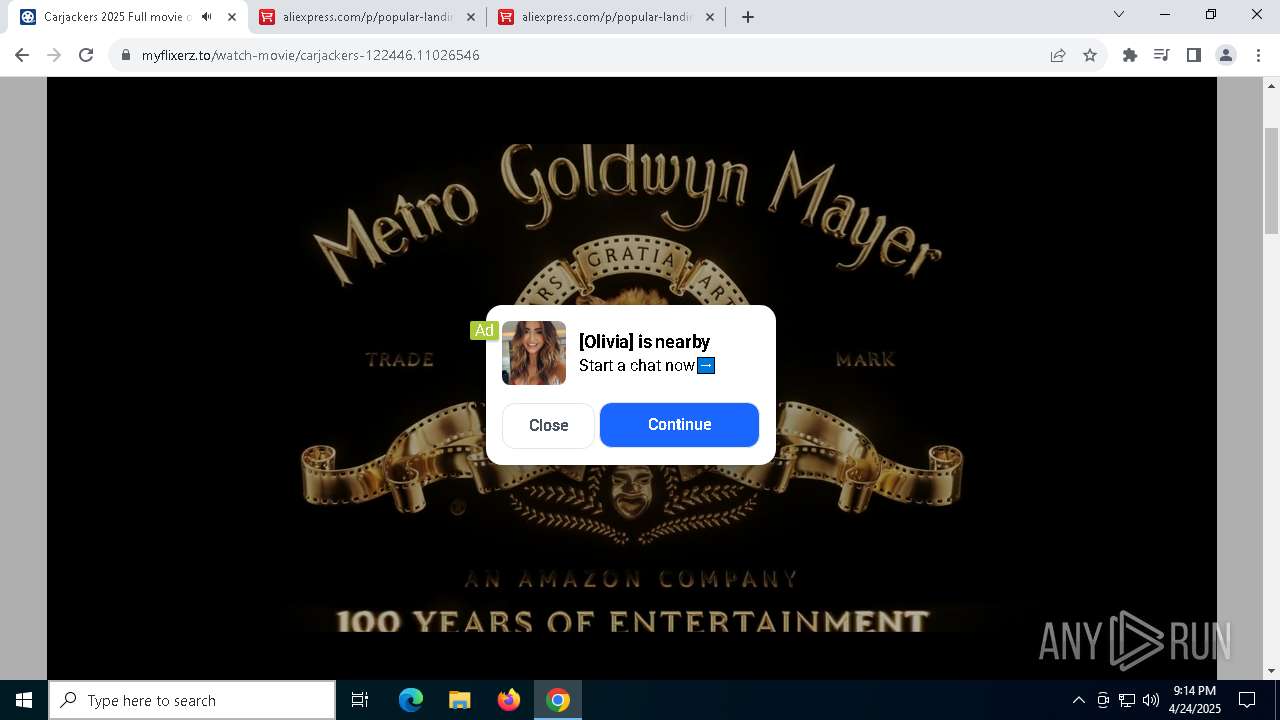Open Task View from the taskbar
The image size is (1280, 720).
tap(360, 700)
